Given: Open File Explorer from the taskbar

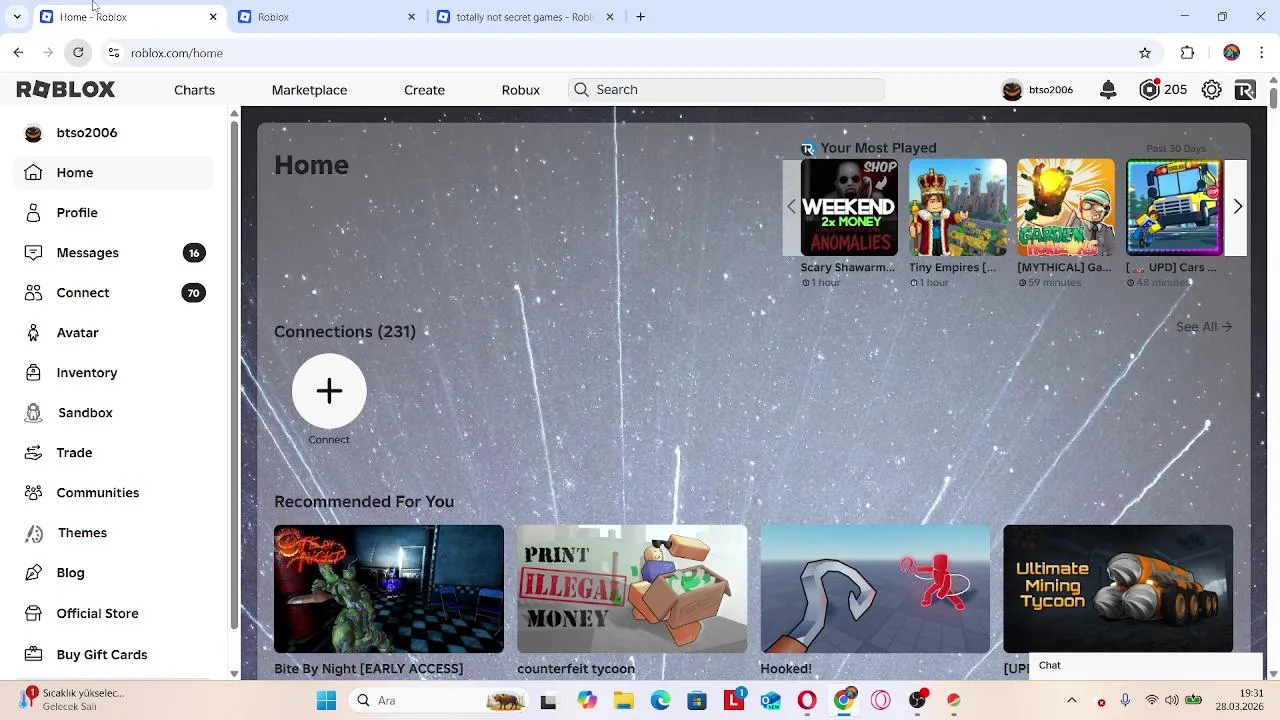Looking at the screenshot, I should pyautogui.click(x=624, y=701).
